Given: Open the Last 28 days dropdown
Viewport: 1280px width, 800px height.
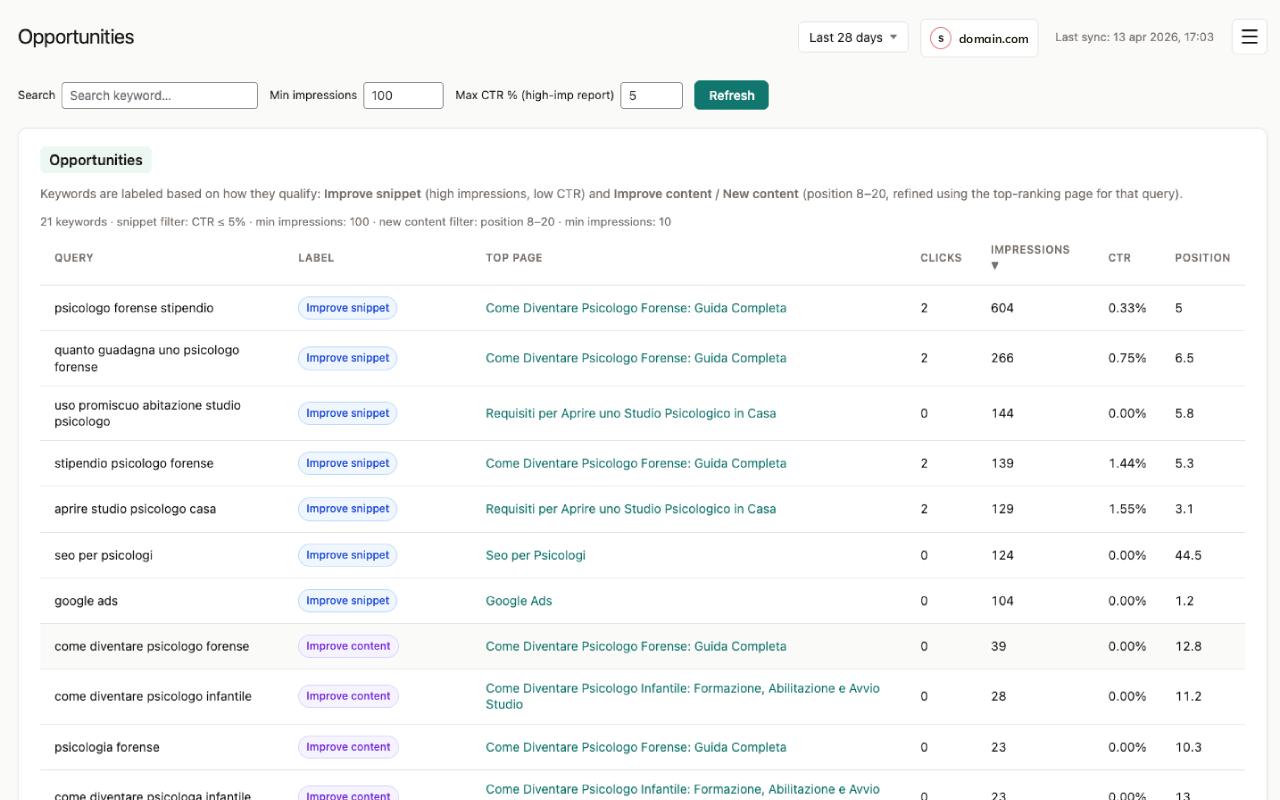Looking at the screenshot, I should pos(853,37).
